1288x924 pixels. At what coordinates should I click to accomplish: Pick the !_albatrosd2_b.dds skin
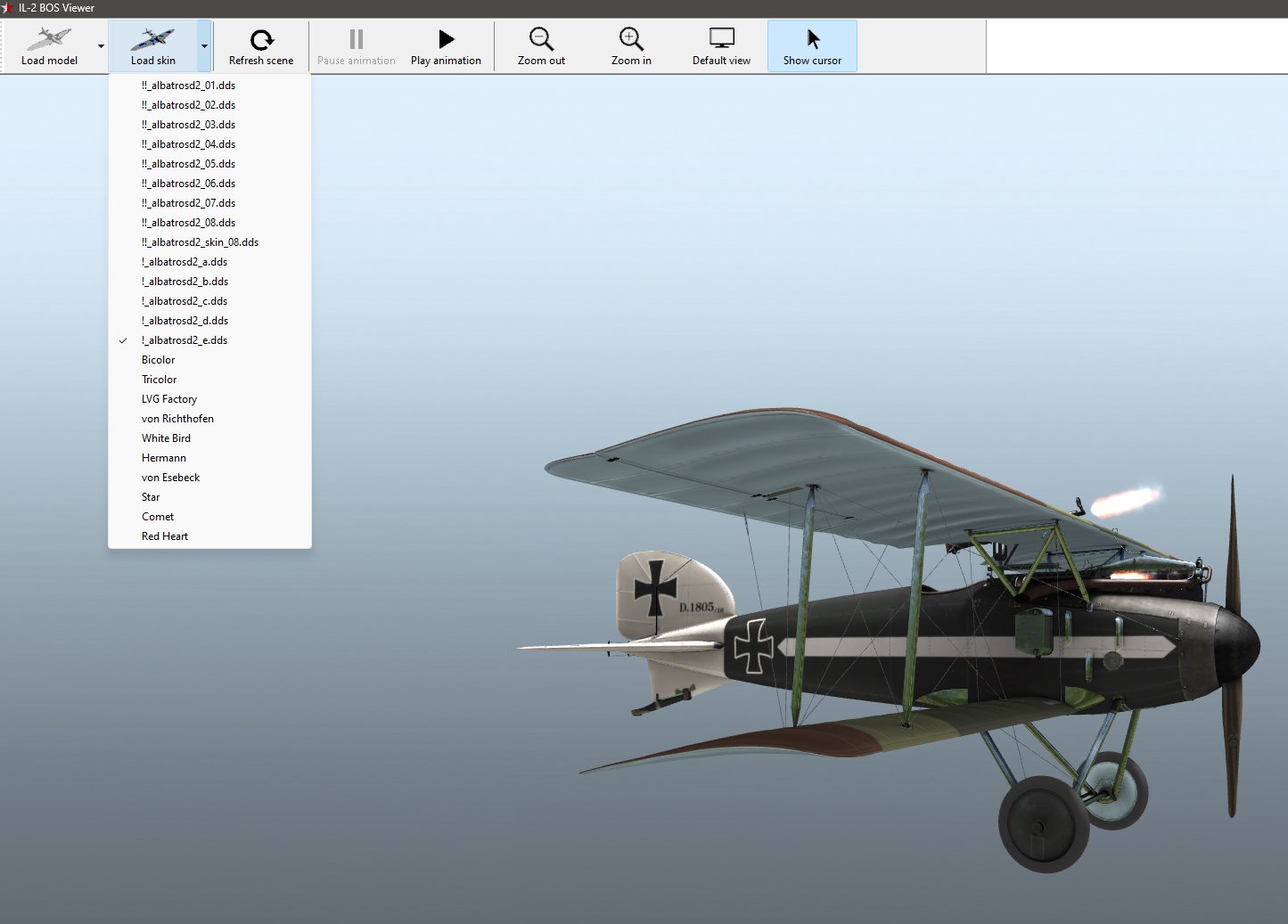point(209,282)
